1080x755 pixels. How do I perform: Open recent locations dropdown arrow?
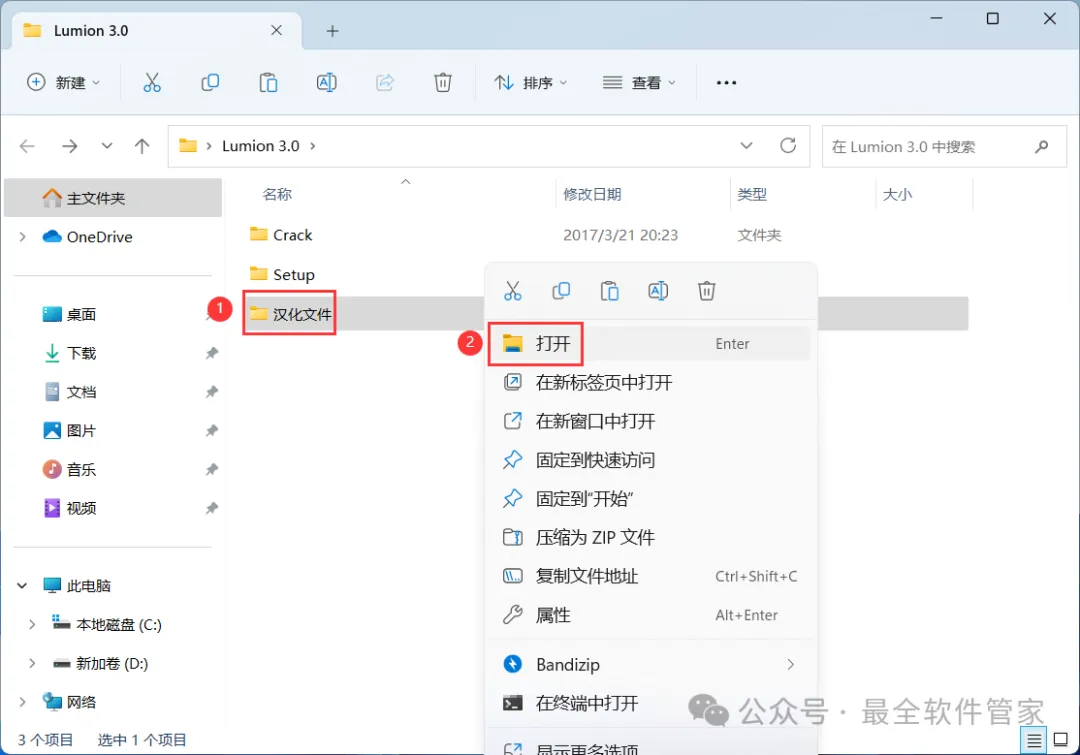point(107,146)
